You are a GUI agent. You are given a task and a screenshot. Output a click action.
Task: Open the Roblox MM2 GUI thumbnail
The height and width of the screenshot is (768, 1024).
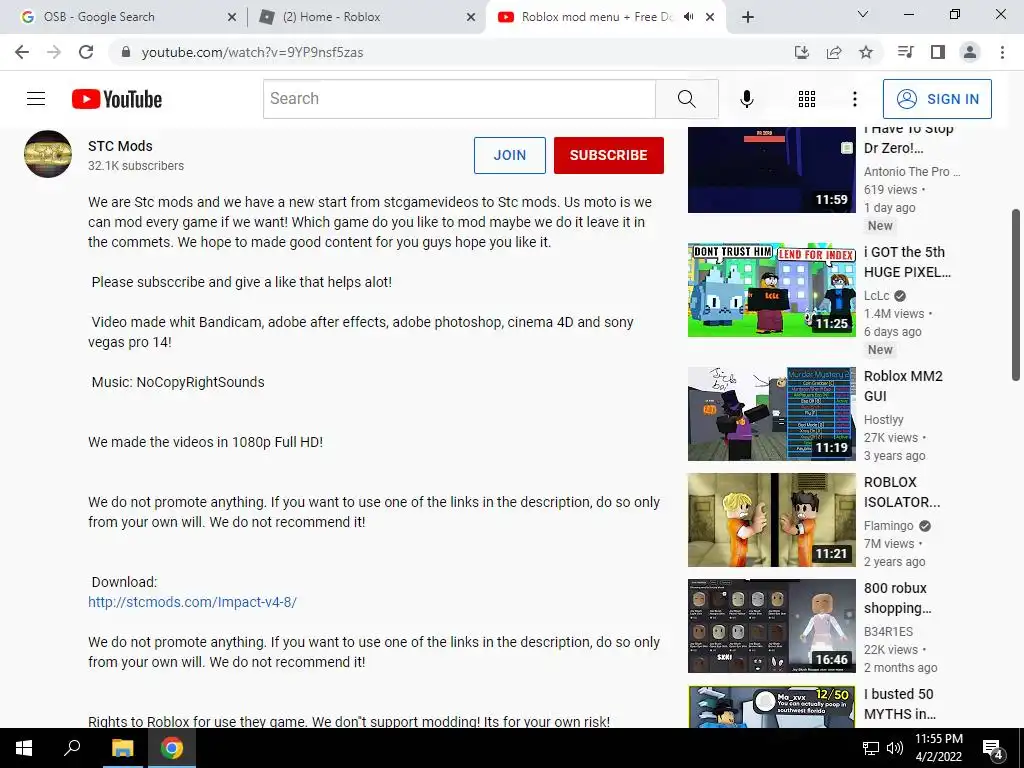coord(771,414)
